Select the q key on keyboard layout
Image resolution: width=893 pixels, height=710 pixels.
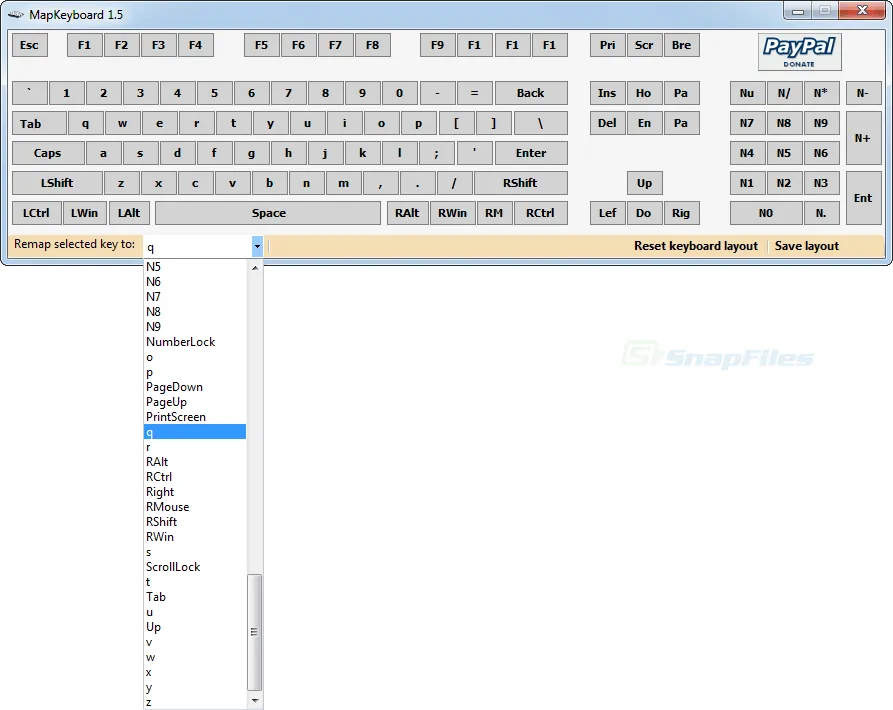(85, 124)
